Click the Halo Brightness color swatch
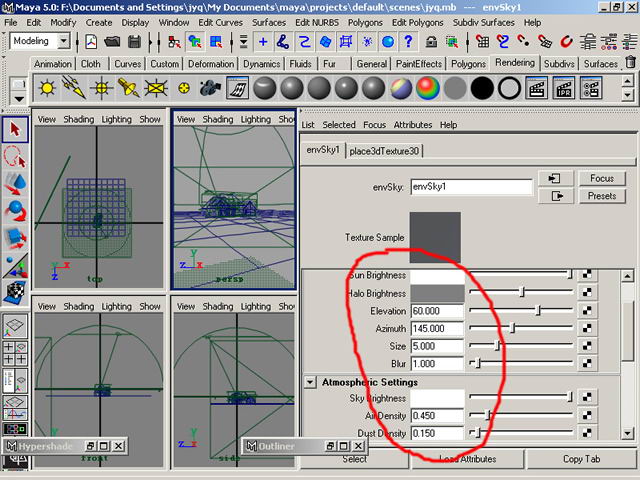The image size is (640, 480). 437,293
